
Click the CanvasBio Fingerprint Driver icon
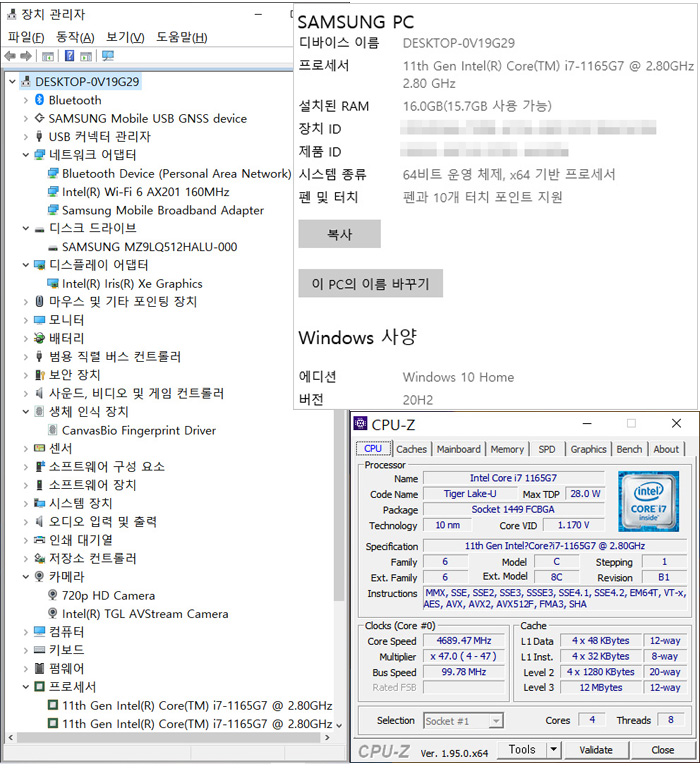pyautogui.click(x=52, y=430)
